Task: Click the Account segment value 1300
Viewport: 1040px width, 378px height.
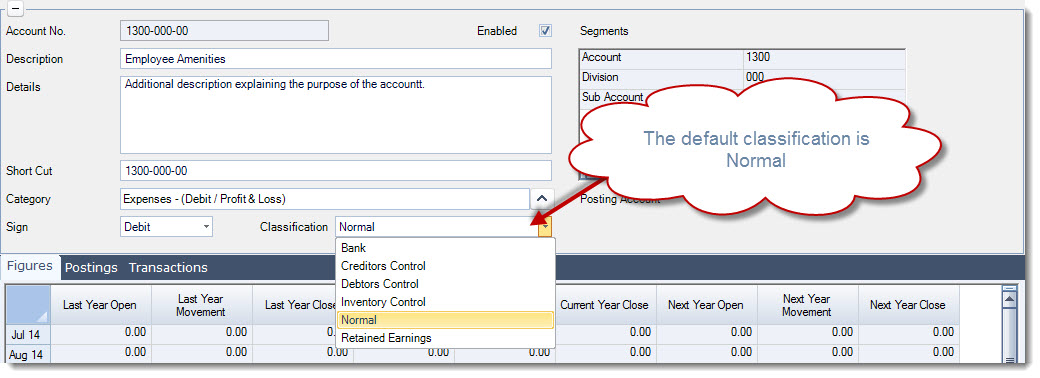Action: tap(824, 58)
